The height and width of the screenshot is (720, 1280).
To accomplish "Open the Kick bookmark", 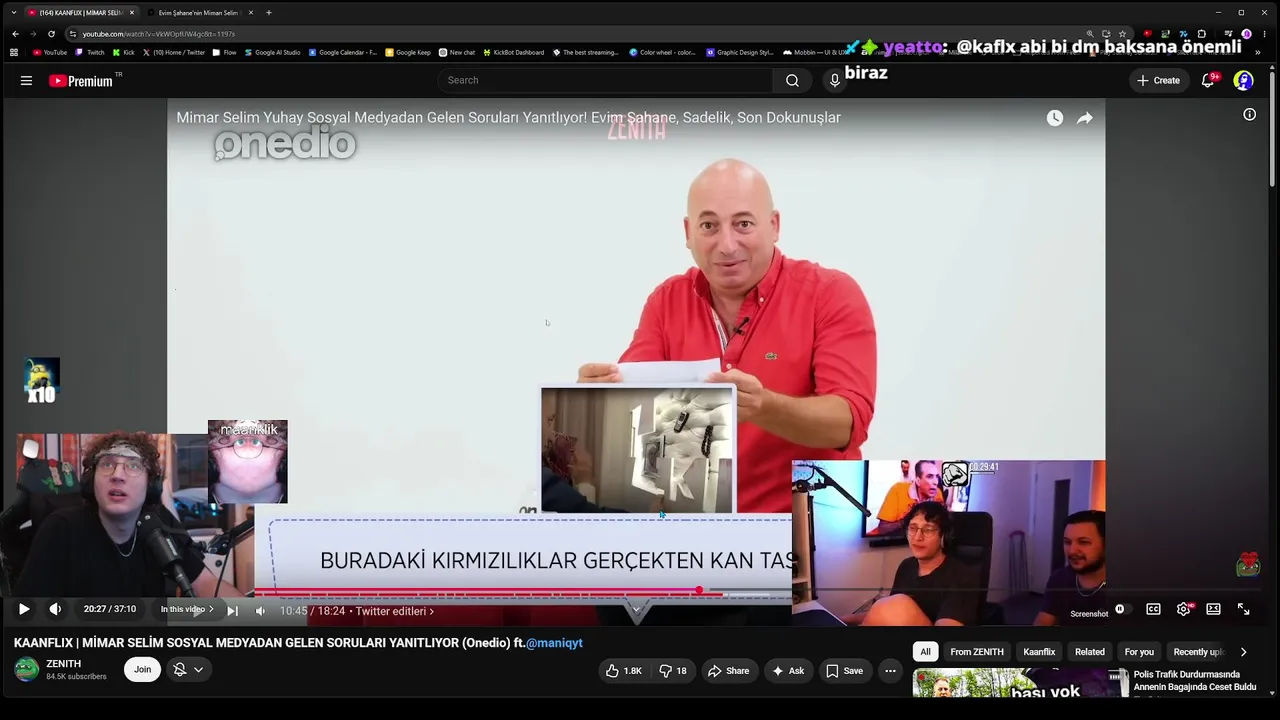I will 124,52.
